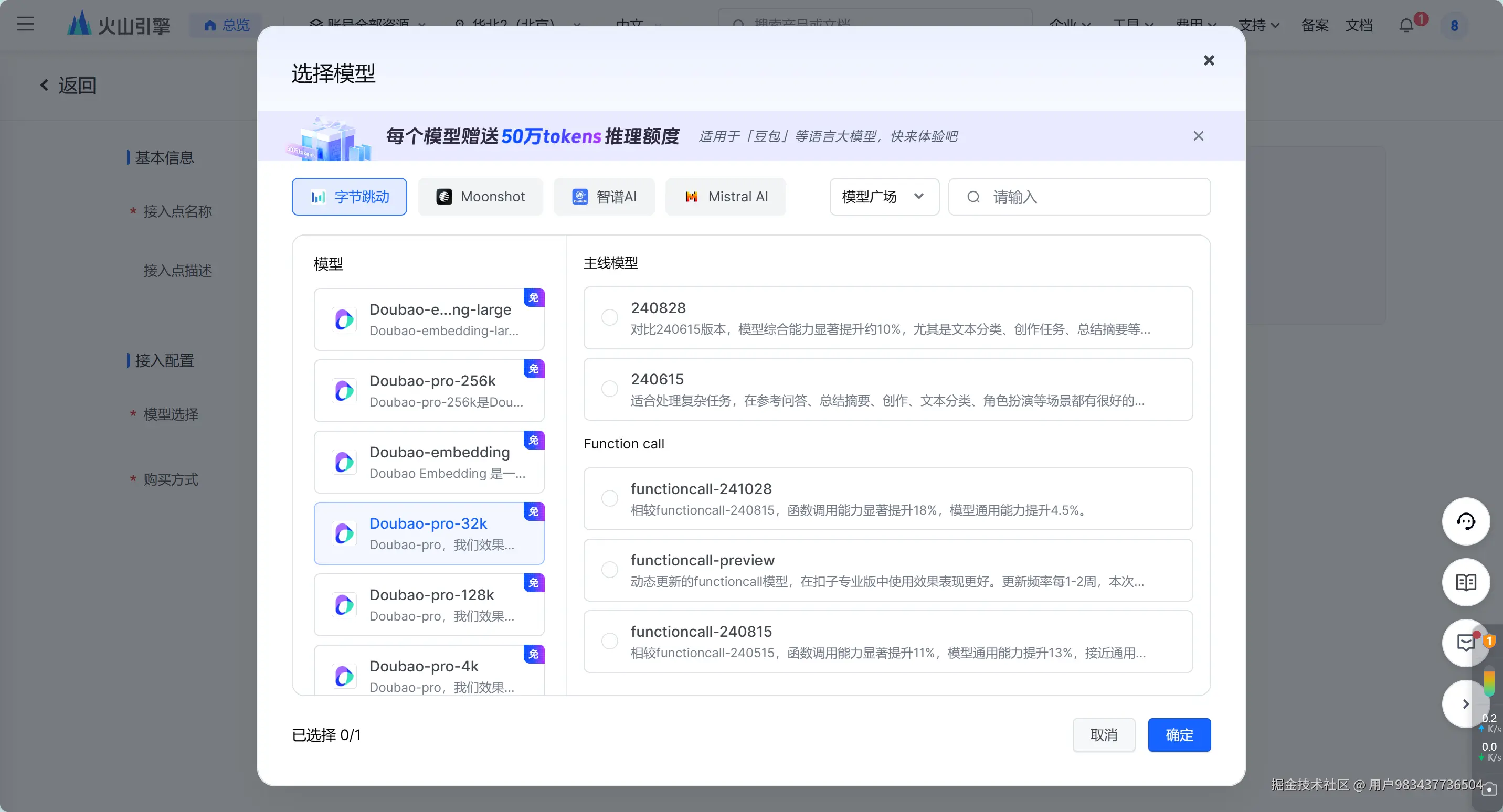Select the 240828 model radio button
Viewport: 1503px width, 812px height.
tap(609, 317)
